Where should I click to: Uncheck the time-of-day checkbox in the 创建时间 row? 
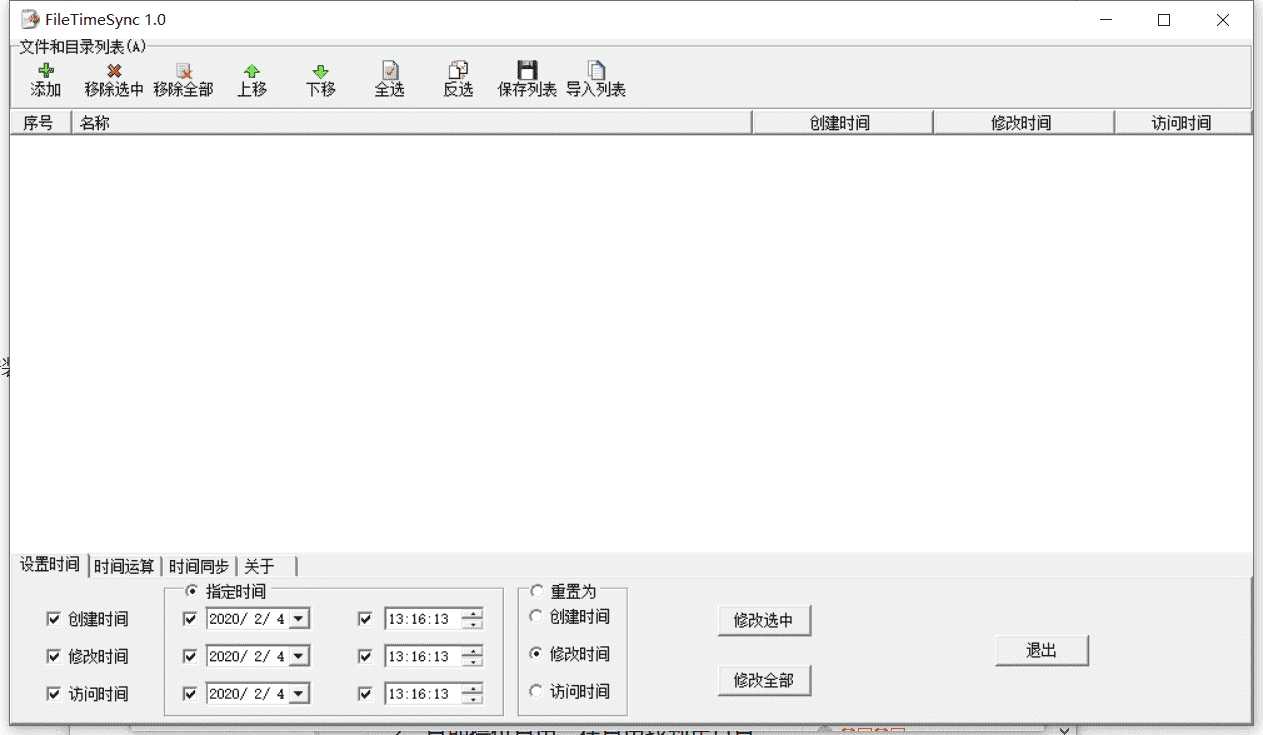coord(365,619)
